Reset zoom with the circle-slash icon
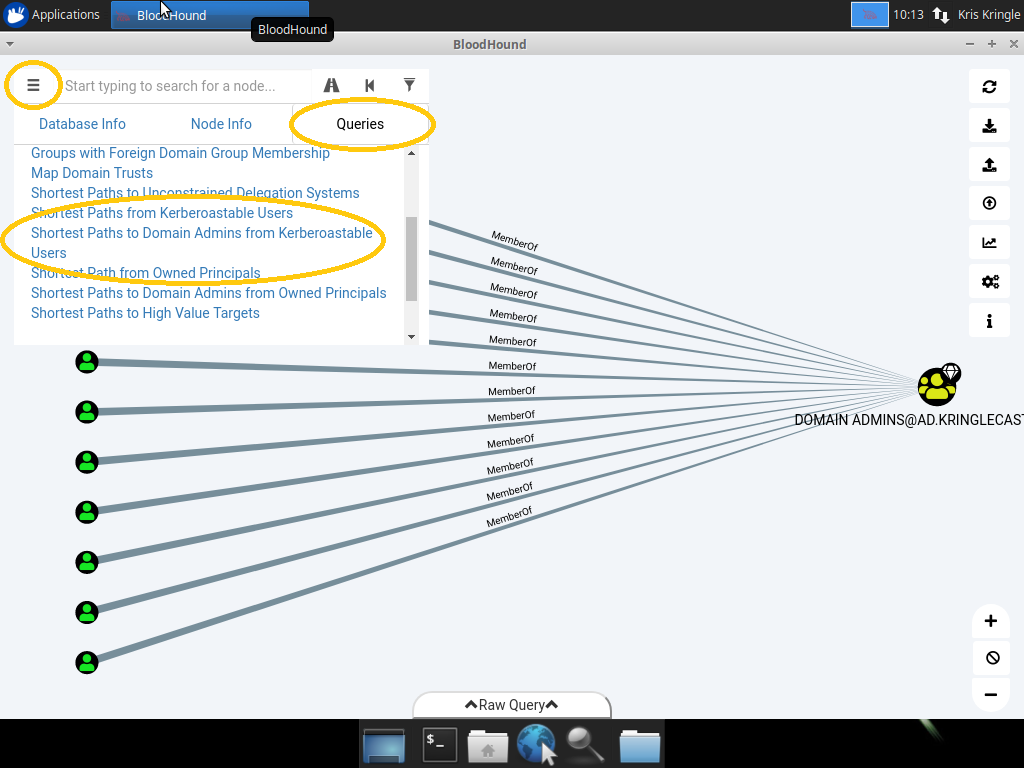 (992, 658)
